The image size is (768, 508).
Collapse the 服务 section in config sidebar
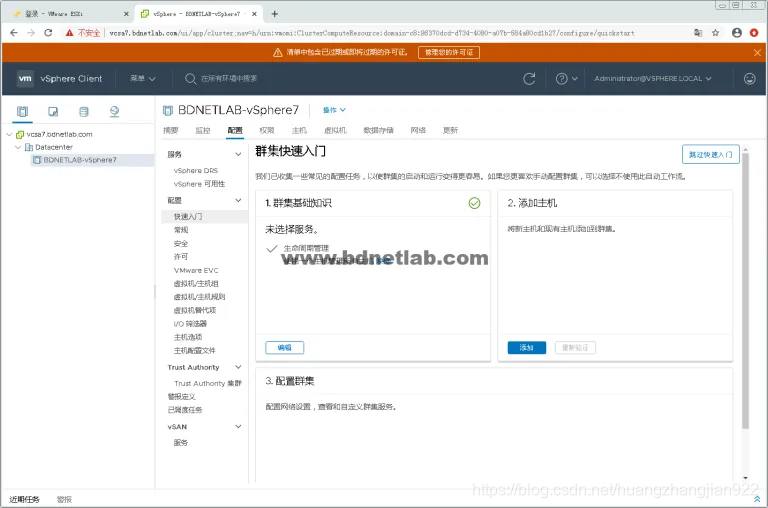coord(238,154)
